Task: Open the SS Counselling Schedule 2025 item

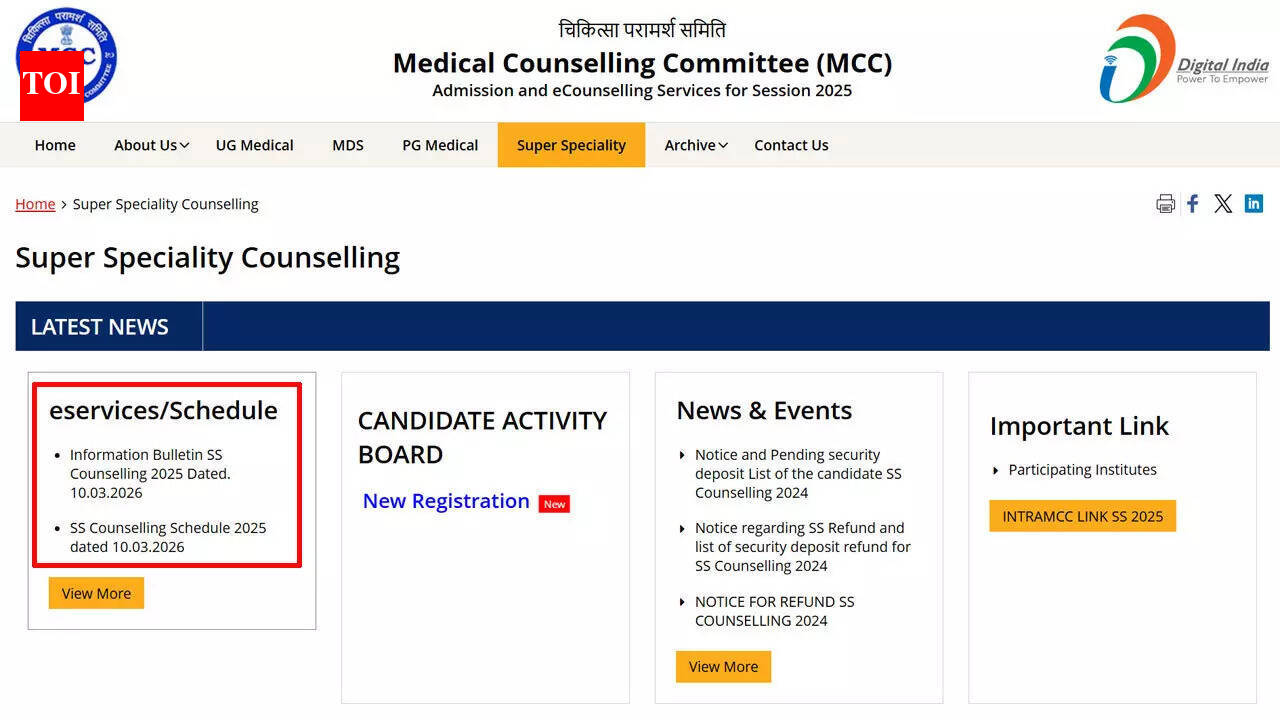Action: (167, 537)
